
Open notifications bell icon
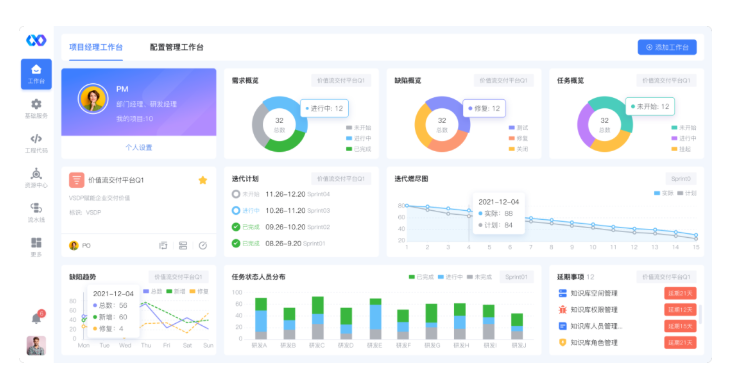point(36,319)
